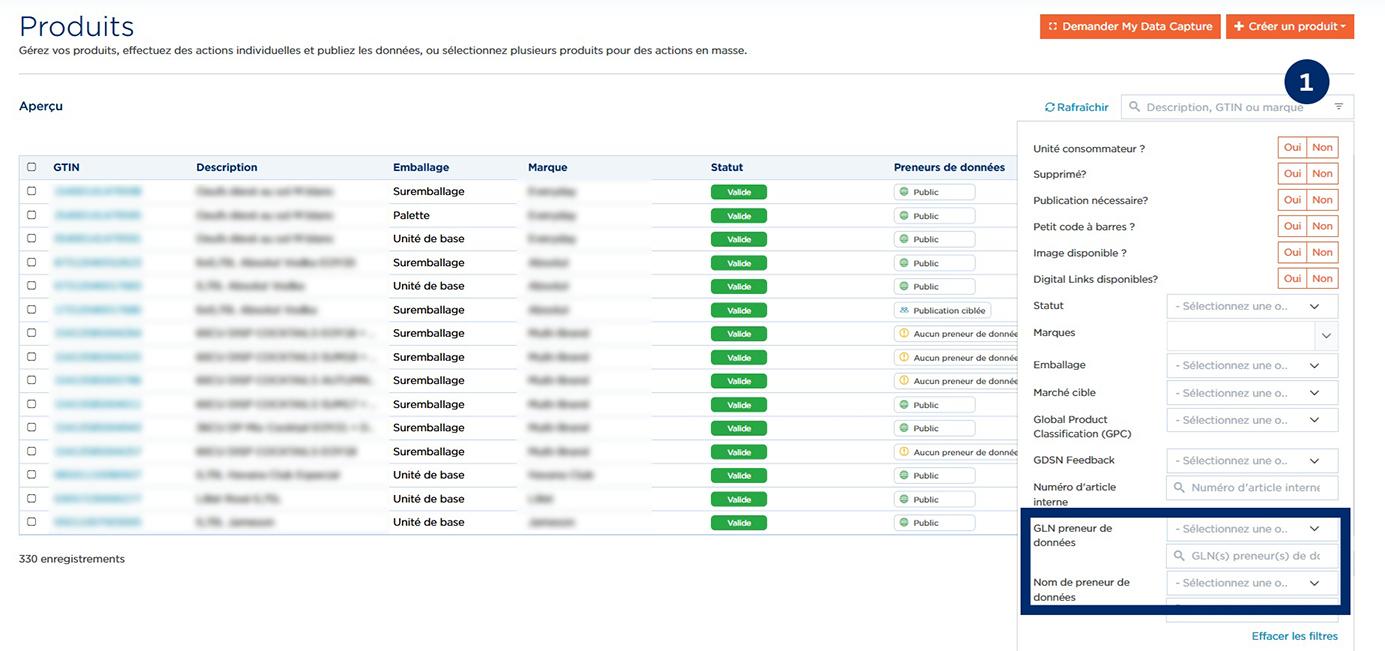Open the Marché cible dropdown
This screenshot has height=651, width=1385.
click(x=1252, y=393)
